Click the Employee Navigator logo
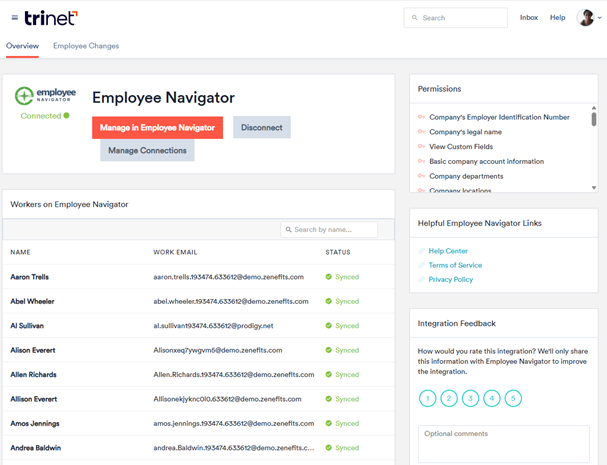Image resolution: width=607 pixels, height=465 pixels. (45, 96)
